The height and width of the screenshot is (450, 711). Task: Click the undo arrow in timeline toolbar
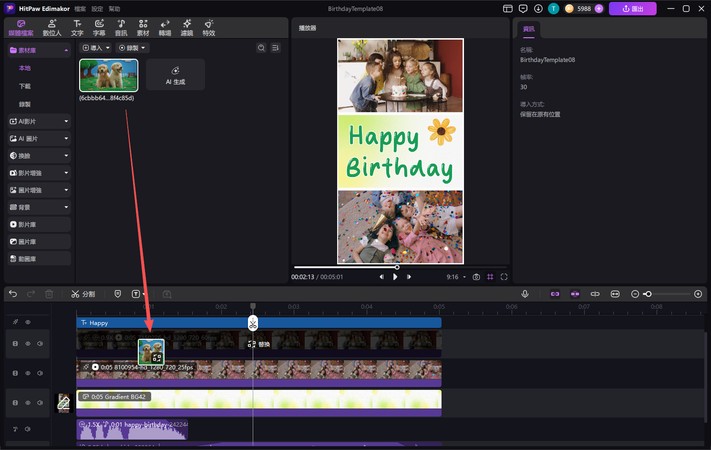click(13, 294)
